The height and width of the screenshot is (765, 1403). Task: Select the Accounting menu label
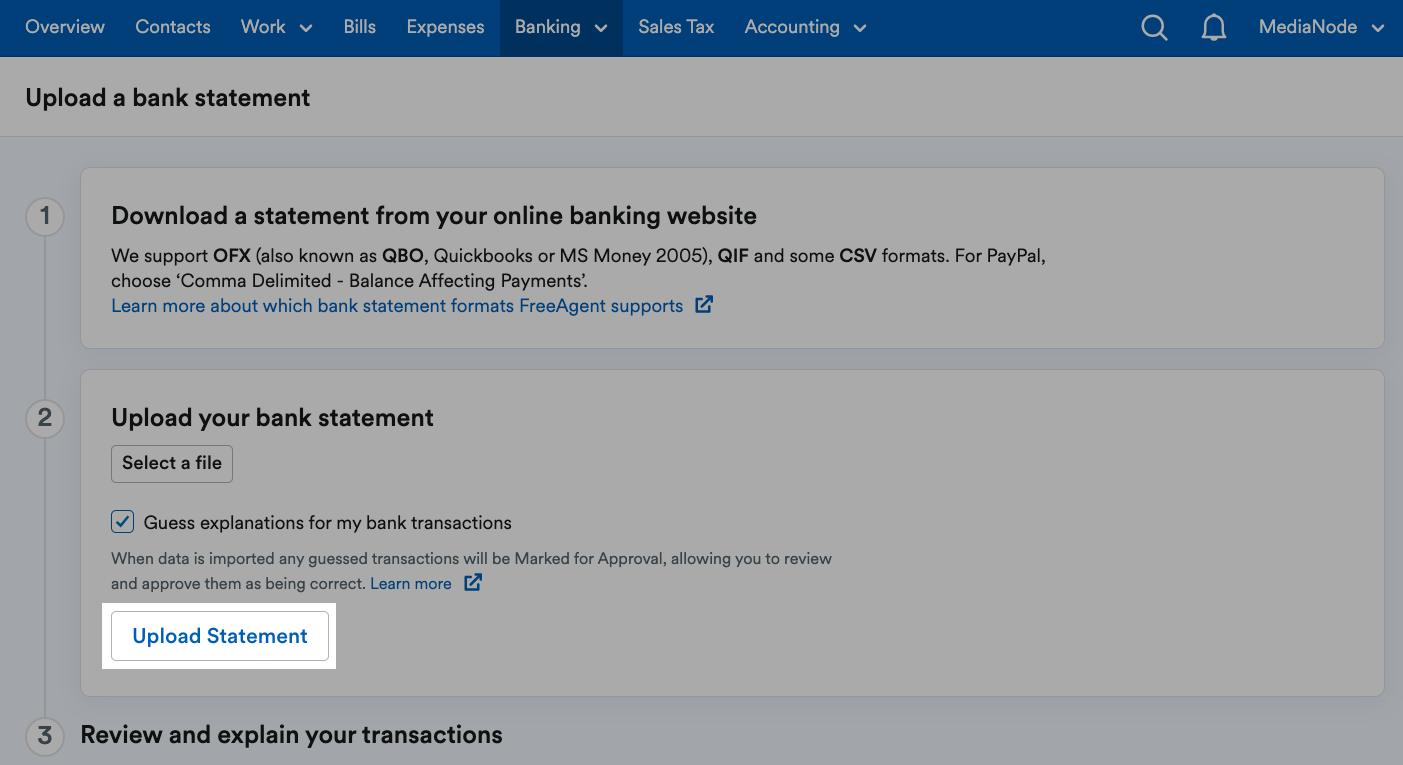[792, 27]
